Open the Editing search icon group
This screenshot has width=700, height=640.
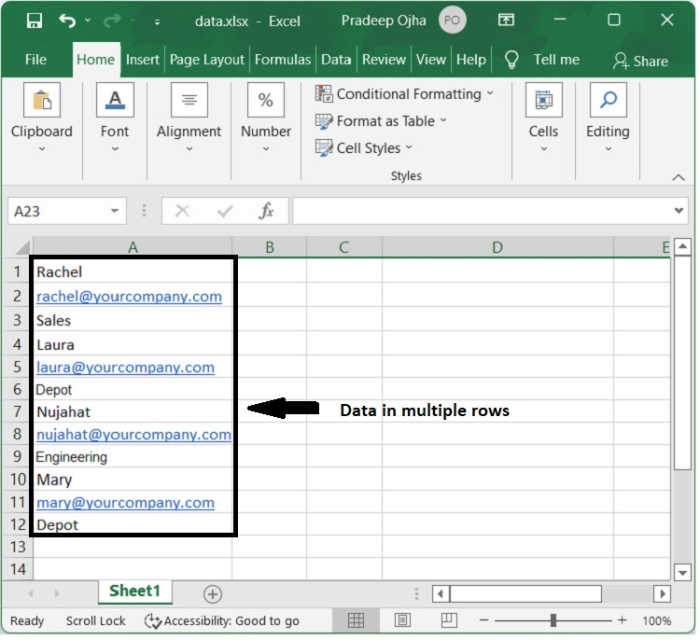pyautogui.click(x=608, y=100)
